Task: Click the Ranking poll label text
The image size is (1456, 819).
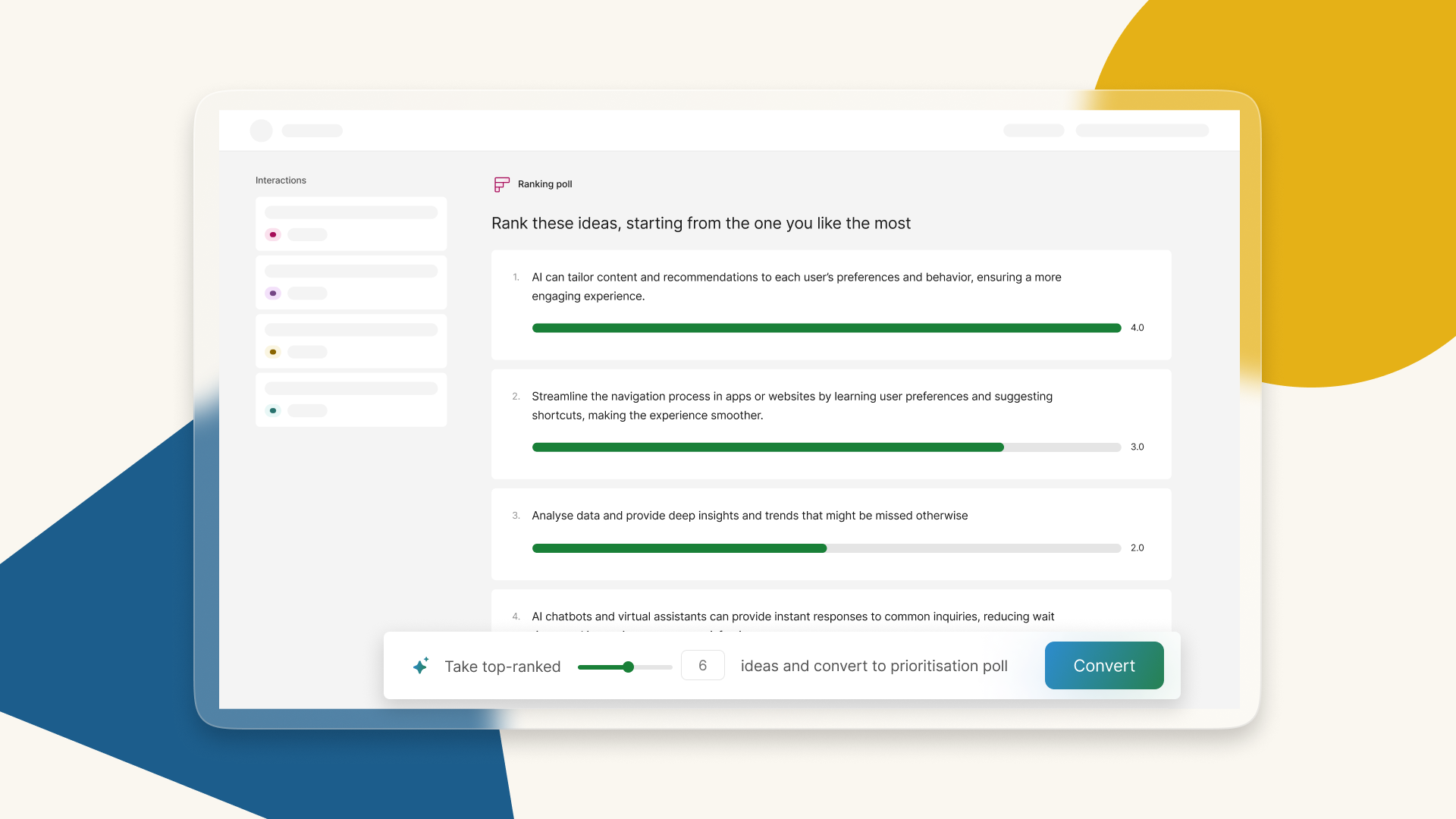Action: point(544,184)
